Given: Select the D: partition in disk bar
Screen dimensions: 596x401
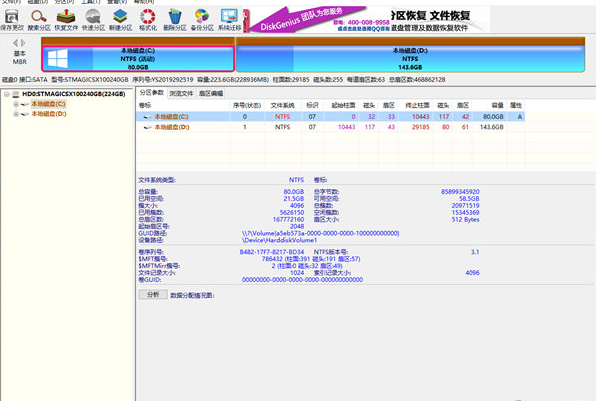Looking at the screenshot, I should [x=410, y=59].
